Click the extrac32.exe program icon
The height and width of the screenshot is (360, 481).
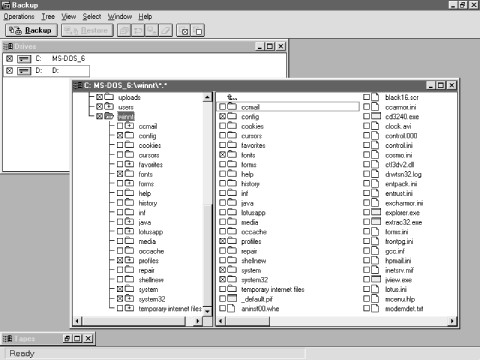coord(376,222)
